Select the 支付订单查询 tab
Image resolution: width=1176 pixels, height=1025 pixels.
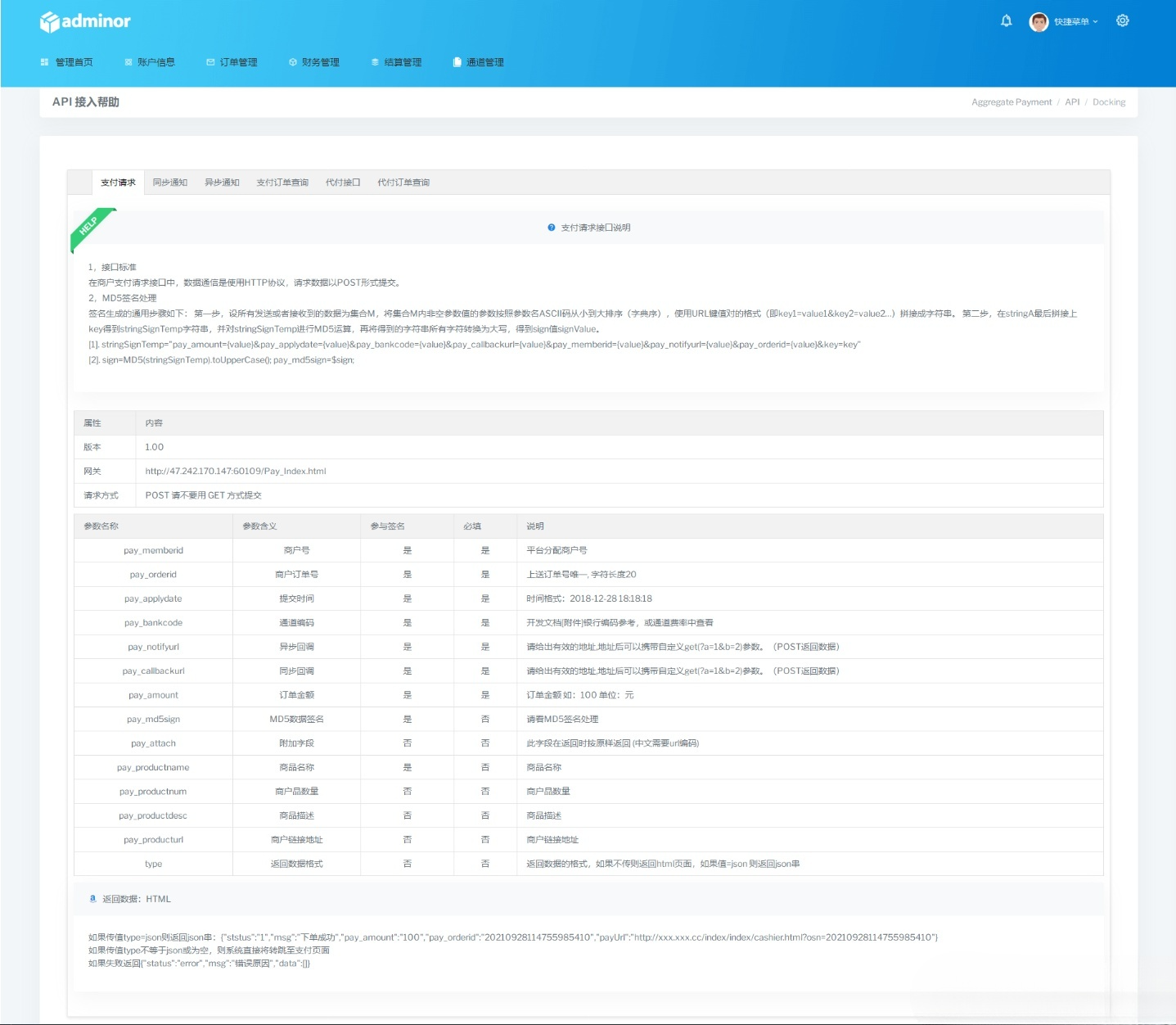(282, 183)
